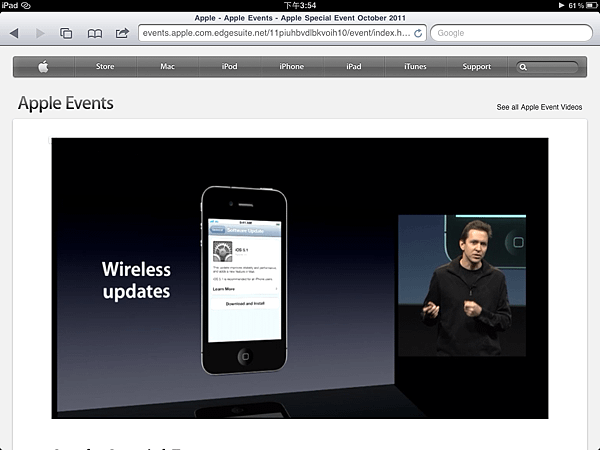The image size is (600, 450).
Task: Select the address bar URL field
Action: pos(282,33)
